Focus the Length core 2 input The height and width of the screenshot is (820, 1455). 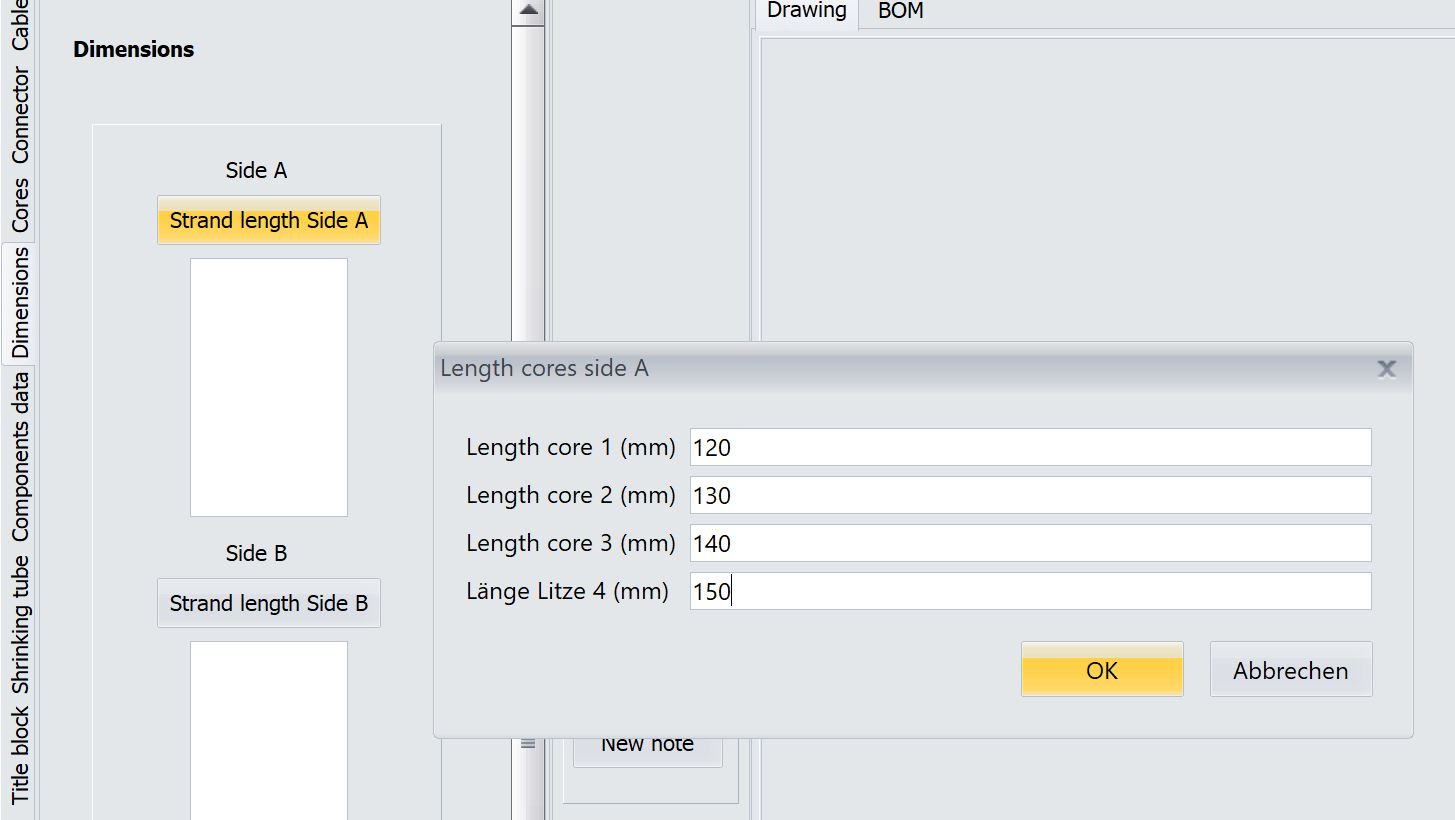point(1030,495)
